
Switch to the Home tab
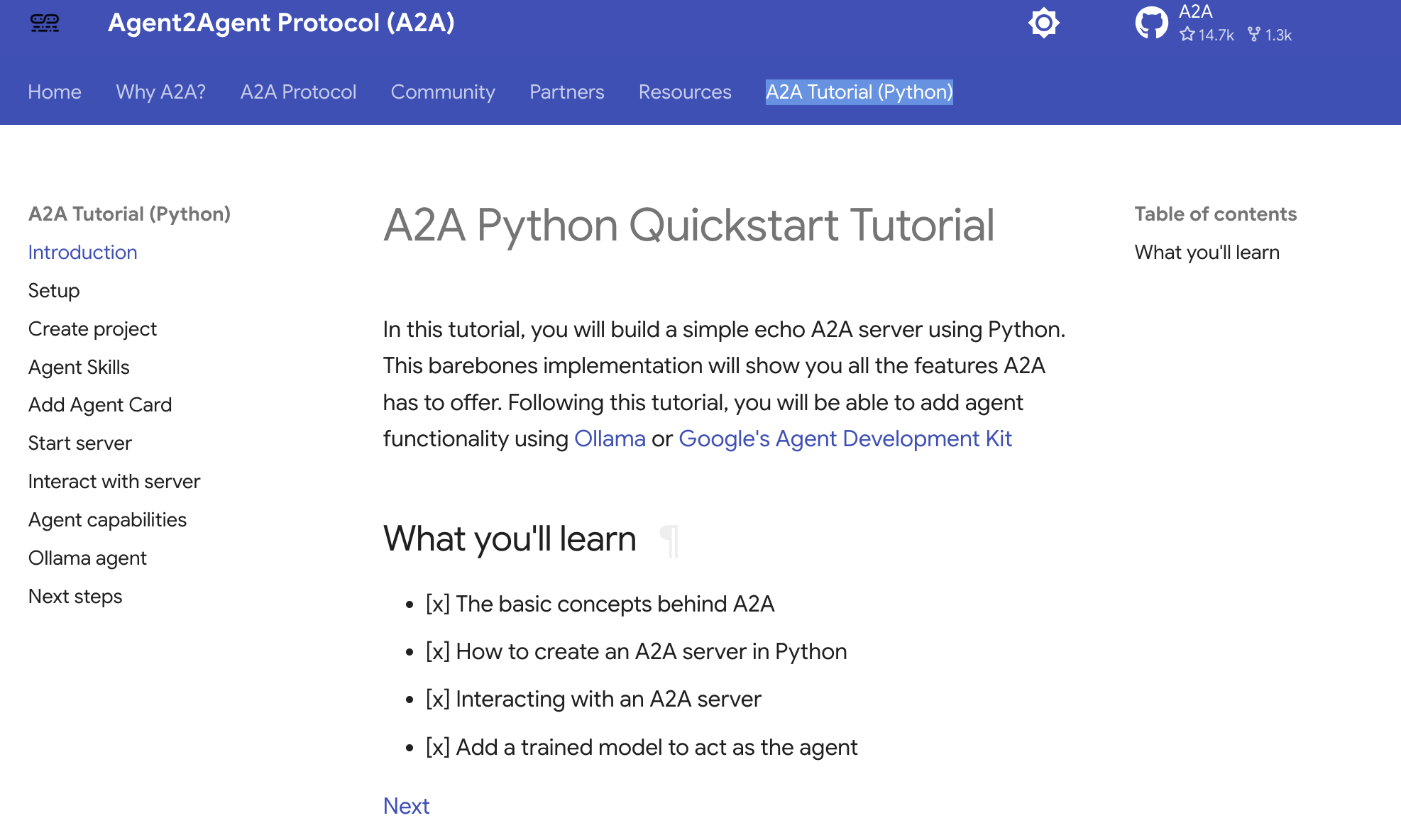(54, 92)
